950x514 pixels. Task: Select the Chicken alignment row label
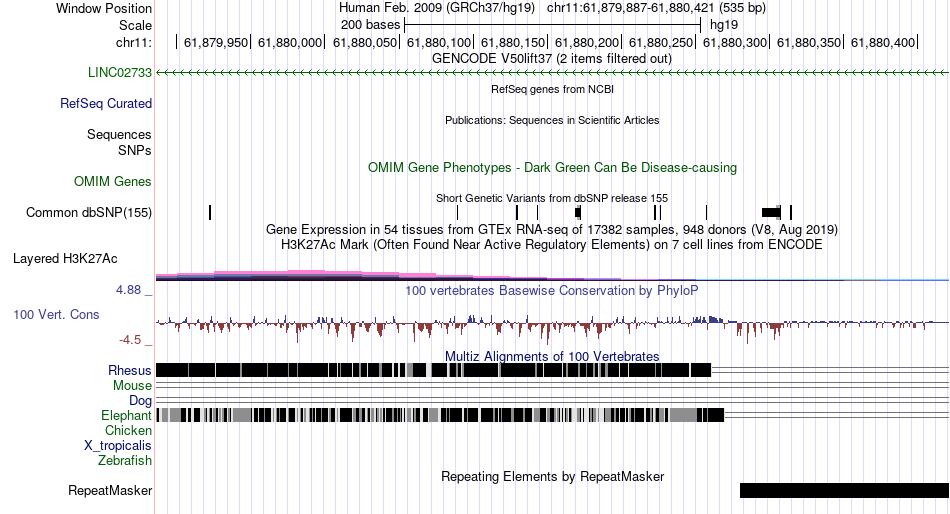coord(128,430)
